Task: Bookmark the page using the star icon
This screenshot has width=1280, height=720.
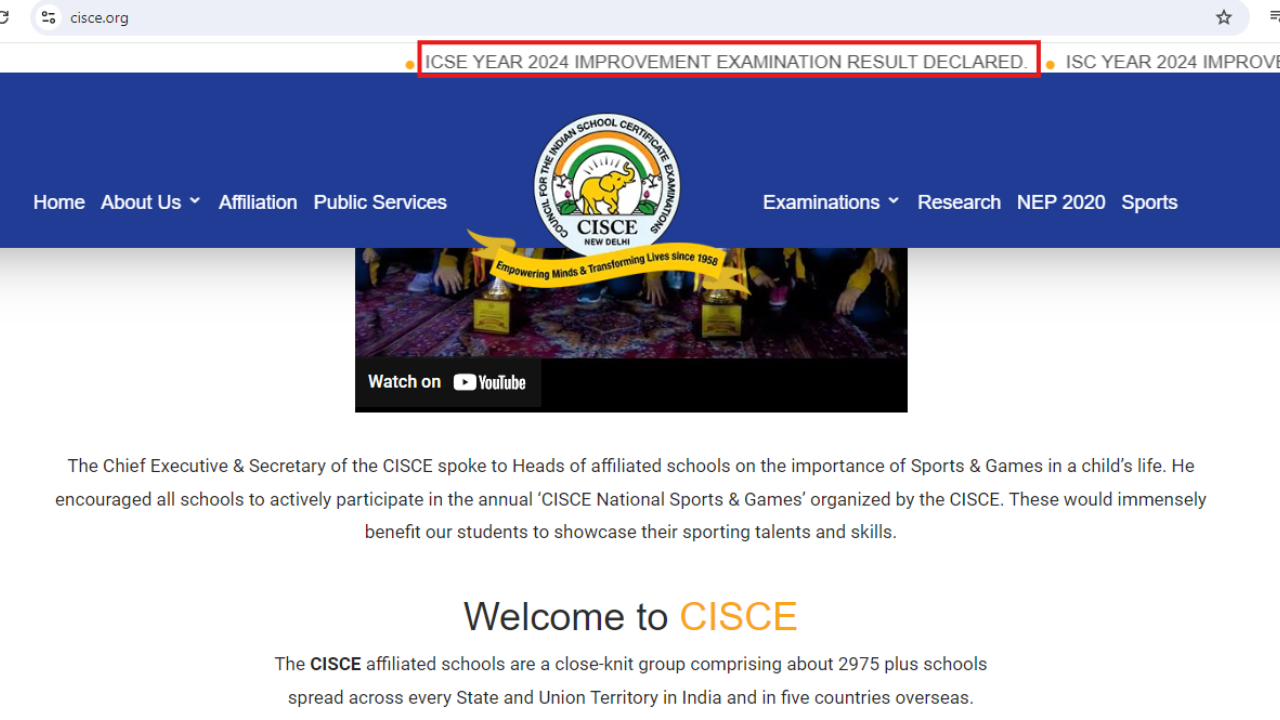Action: point(1224,16)
